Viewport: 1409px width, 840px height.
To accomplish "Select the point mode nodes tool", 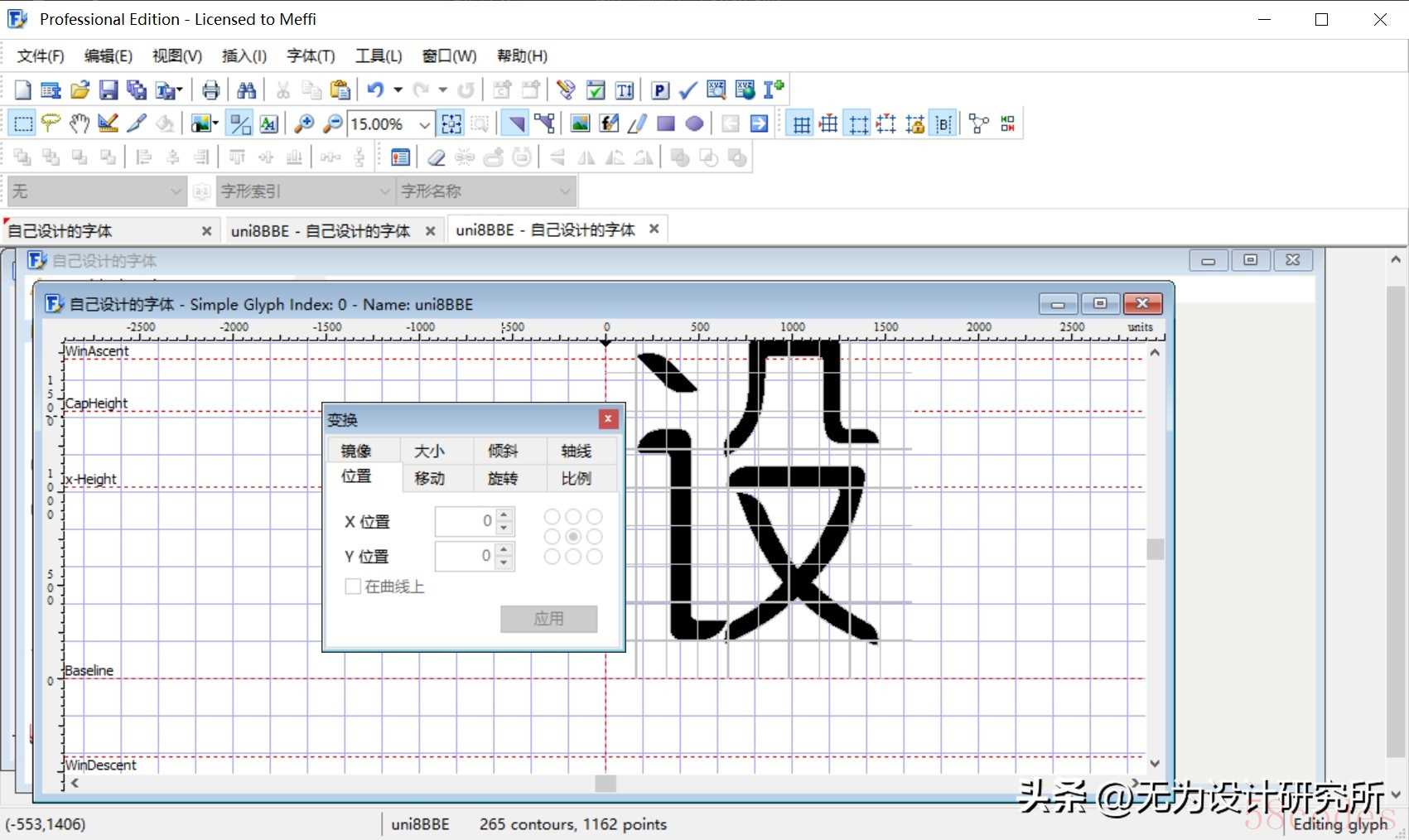I will click(x=544, y=123).
